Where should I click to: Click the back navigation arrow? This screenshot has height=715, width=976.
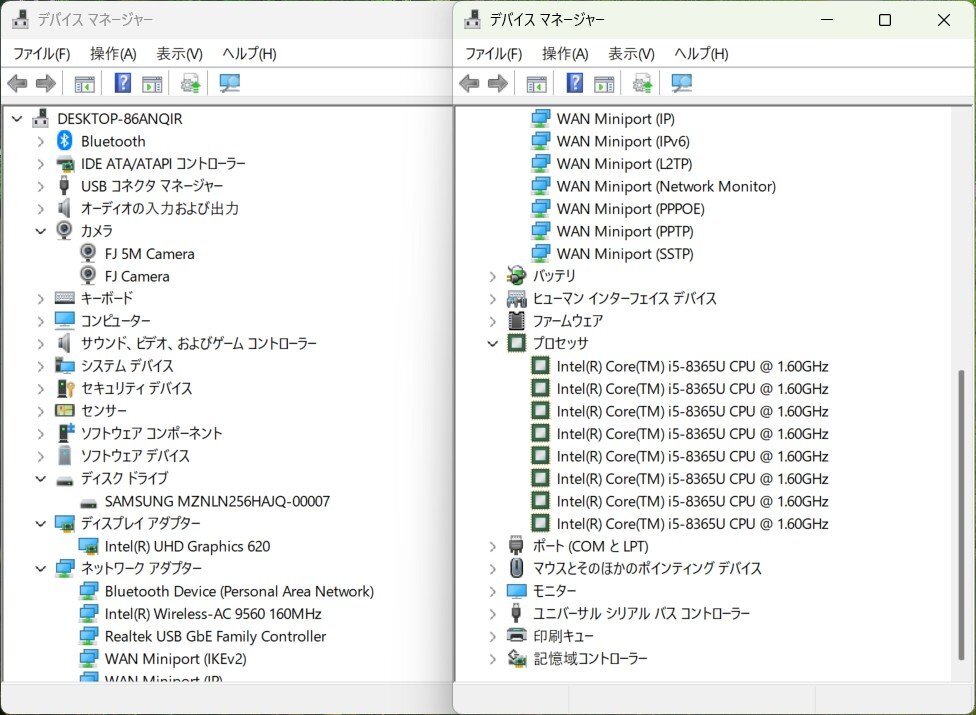pos(17,83)
